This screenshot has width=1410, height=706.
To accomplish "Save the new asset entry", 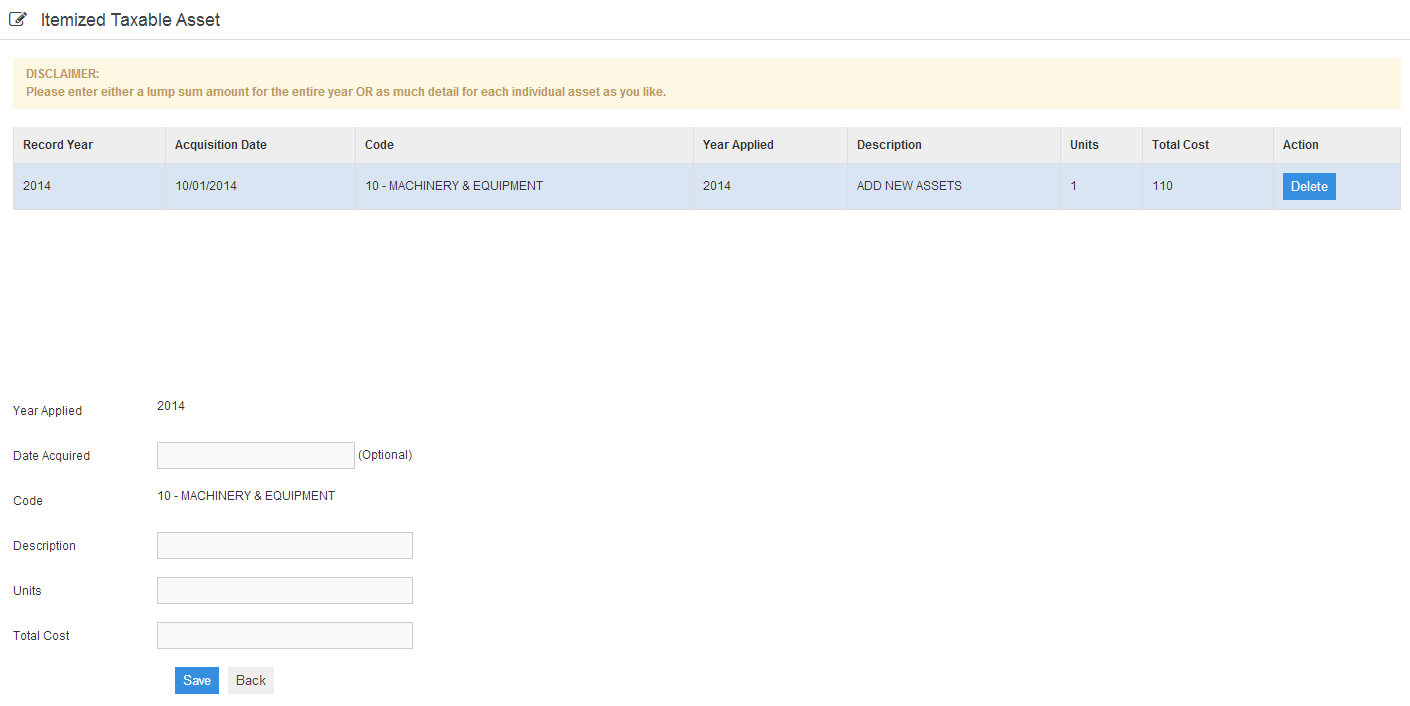I will coord(197,680).
